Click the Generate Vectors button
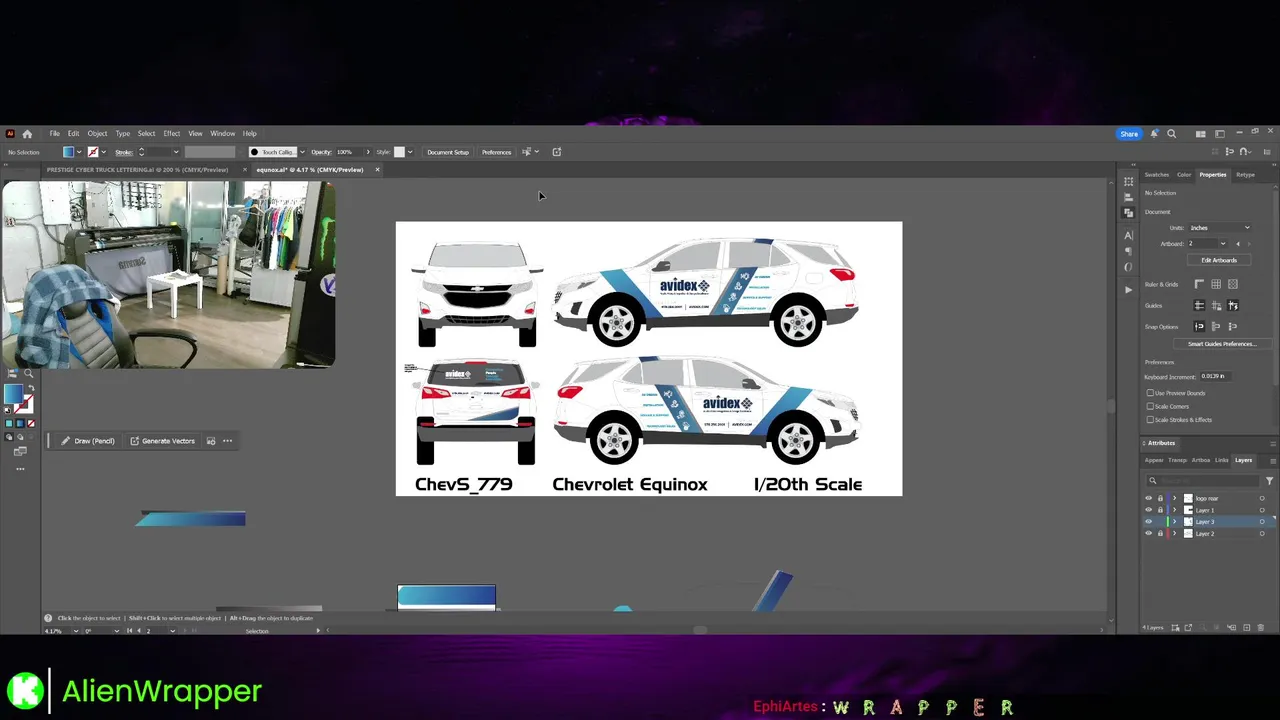 162,441
